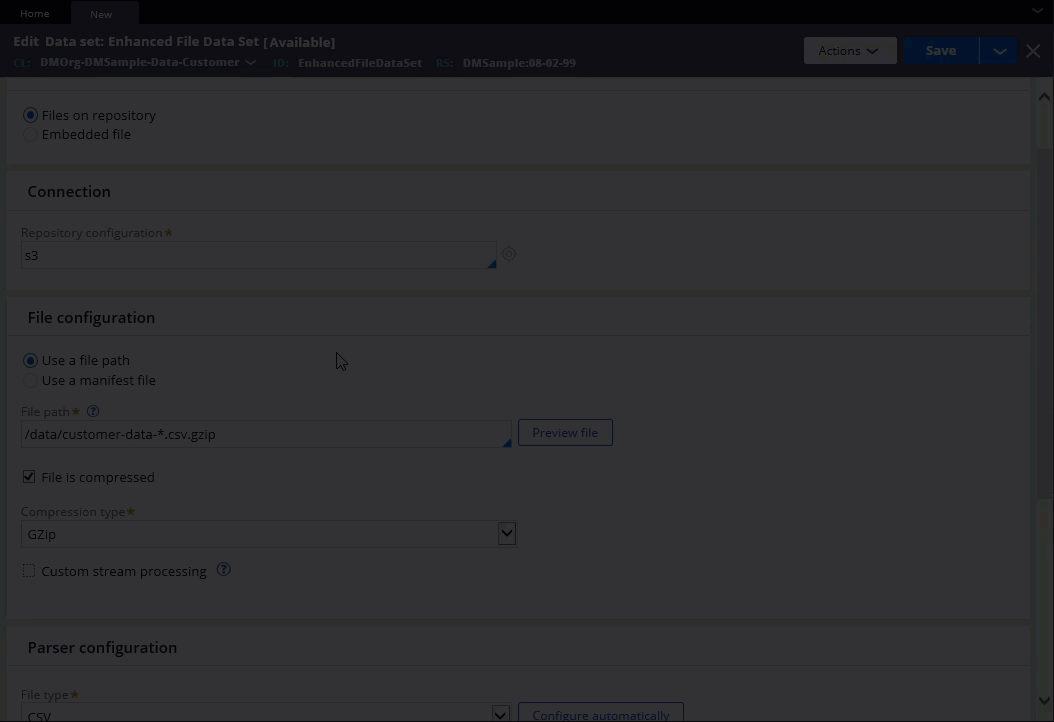Open the Repository configuration target icon
The image size is (1054, 722).
click(x=509, y=254)
